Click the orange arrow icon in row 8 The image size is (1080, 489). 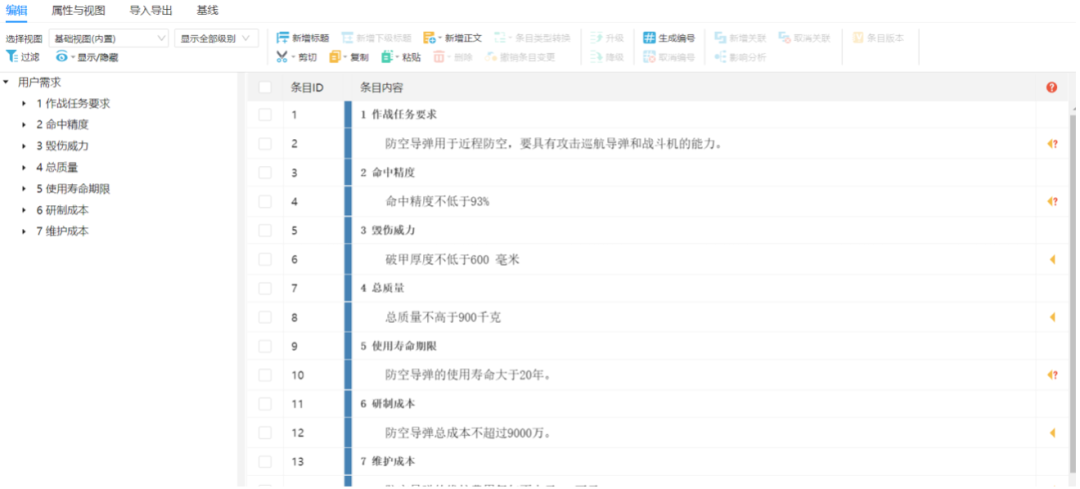click(x=1052, y=317)
